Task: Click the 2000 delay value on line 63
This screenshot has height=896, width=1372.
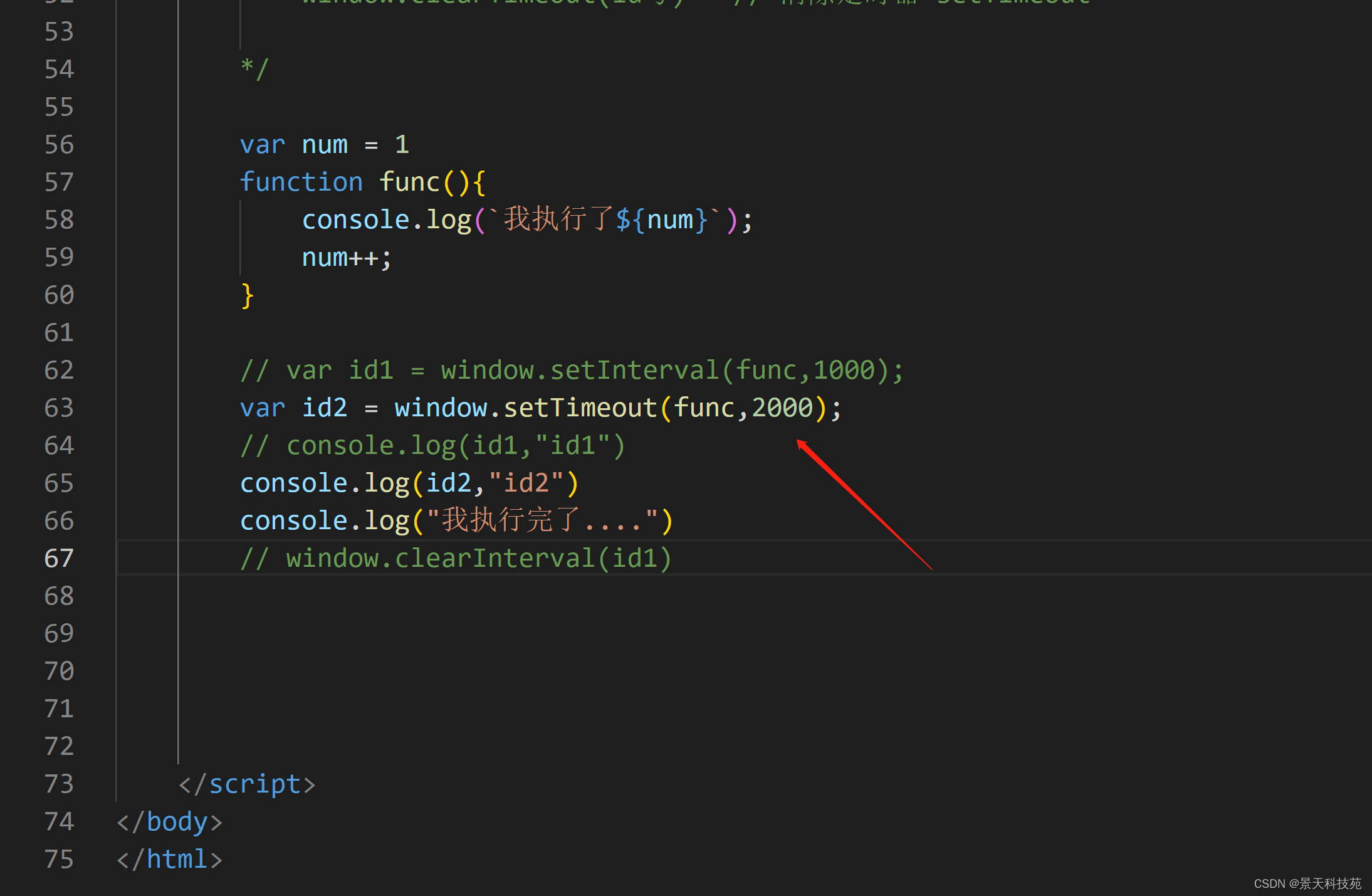Action: (x=782, y=408)
